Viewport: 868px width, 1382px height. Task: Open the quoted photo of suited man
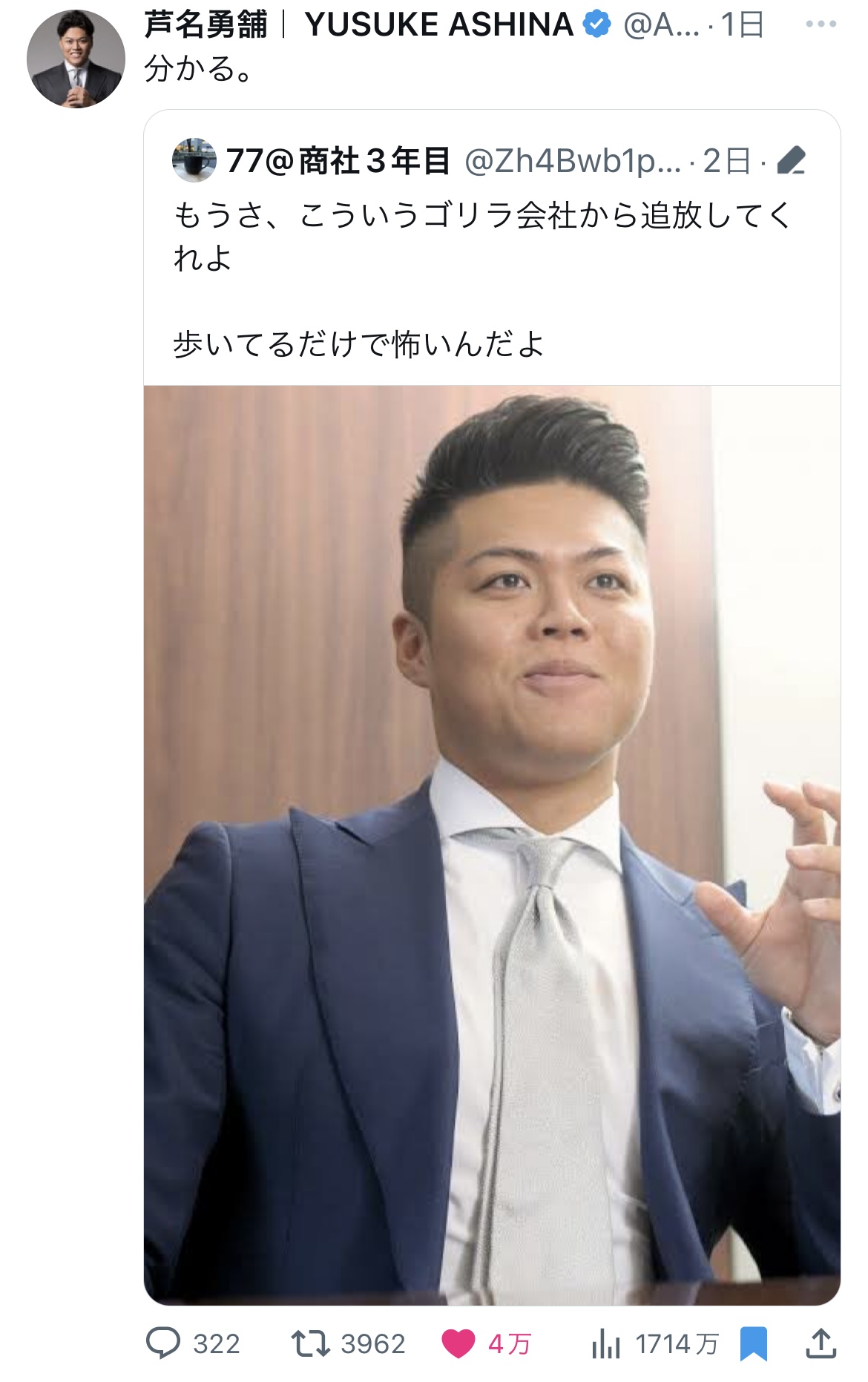492,845
